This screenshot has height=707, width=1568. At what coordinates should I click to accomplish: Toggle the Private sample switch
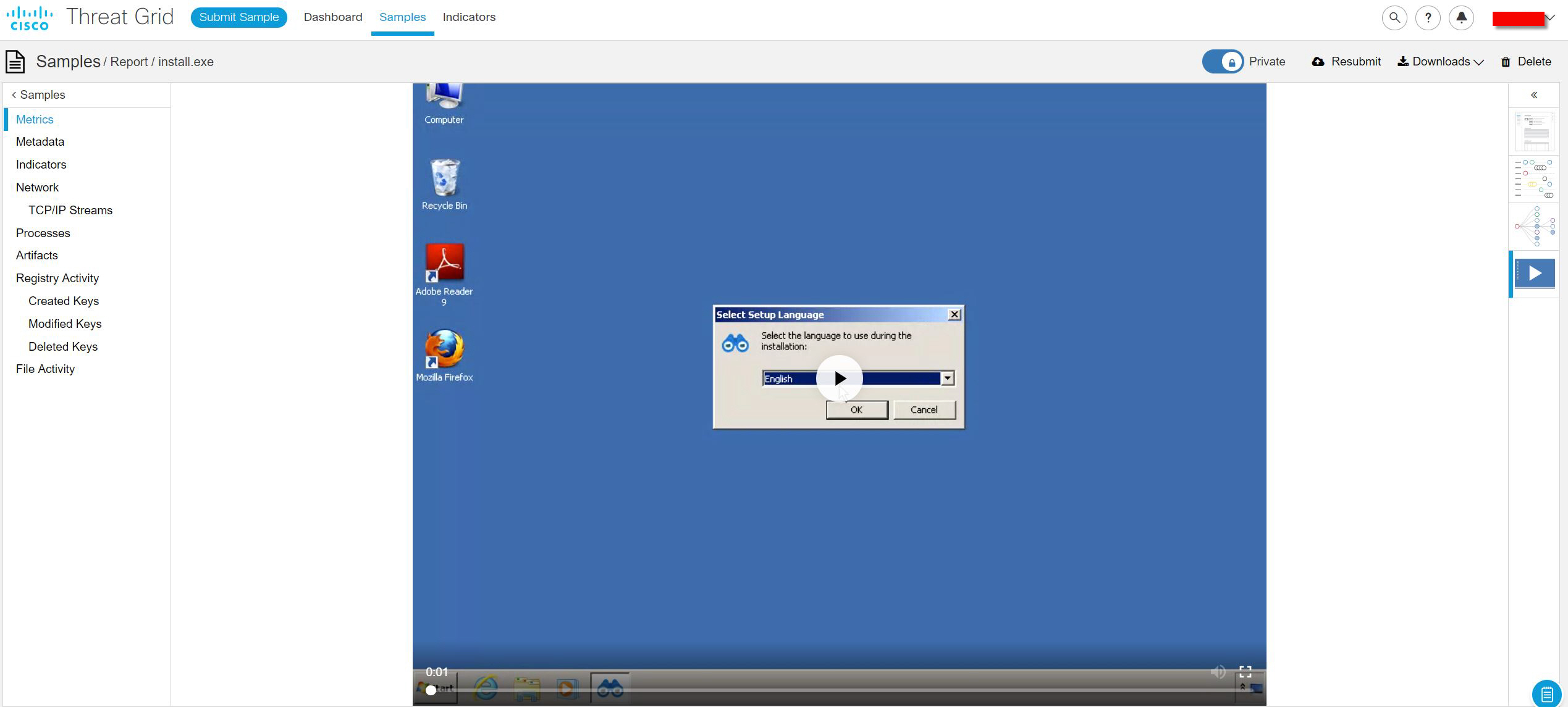[1223, 62]
